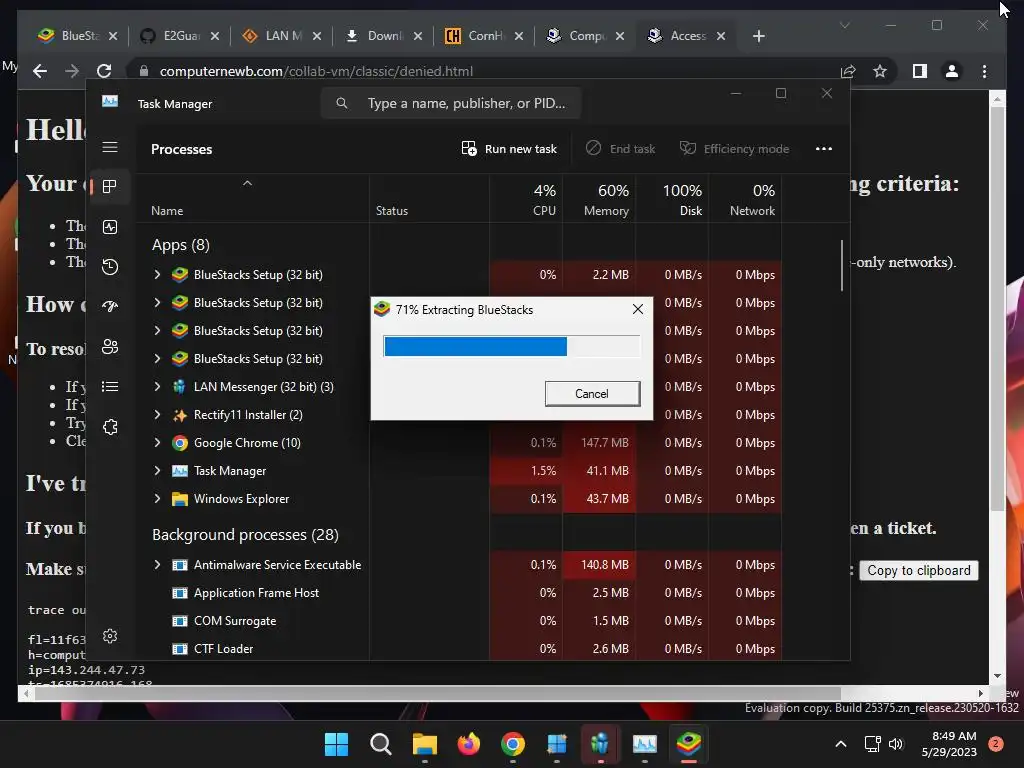Open the taskbar clock and date
The image size is (1024, 768).
pos(949,744)
